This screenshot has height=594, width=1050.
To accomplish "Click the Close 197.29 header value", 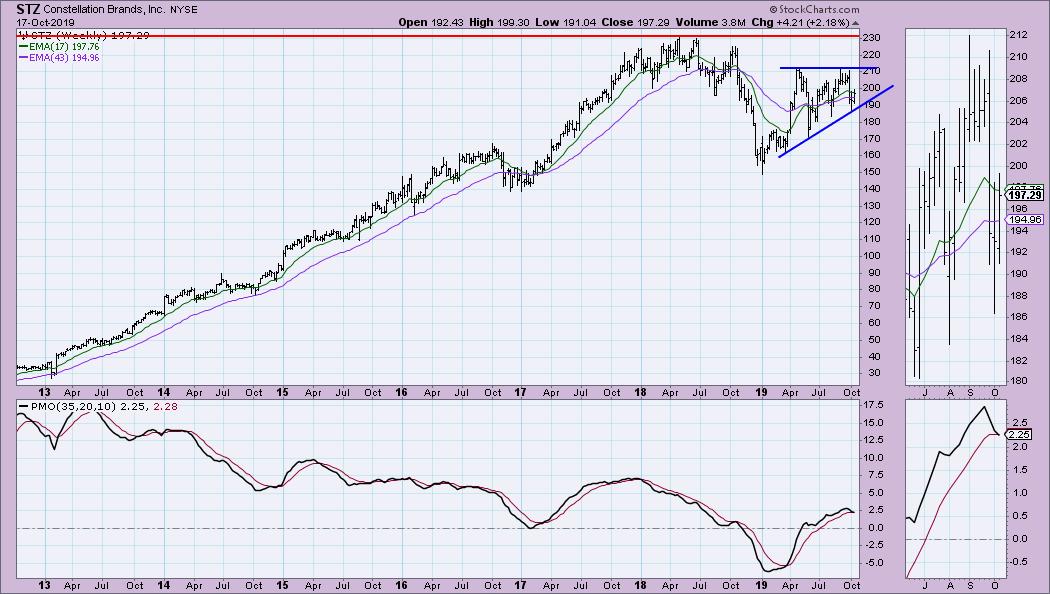I will click(x=635, y=22).
